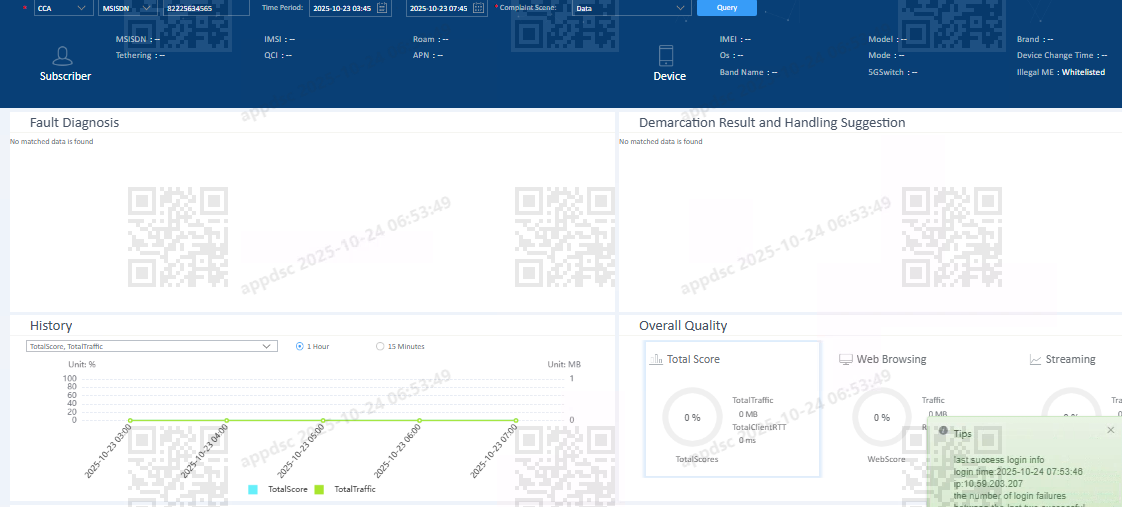Click the Fault Diagnosis heading
The height and width of the screenshot is (507, 1122).
(x=74, y=122)
